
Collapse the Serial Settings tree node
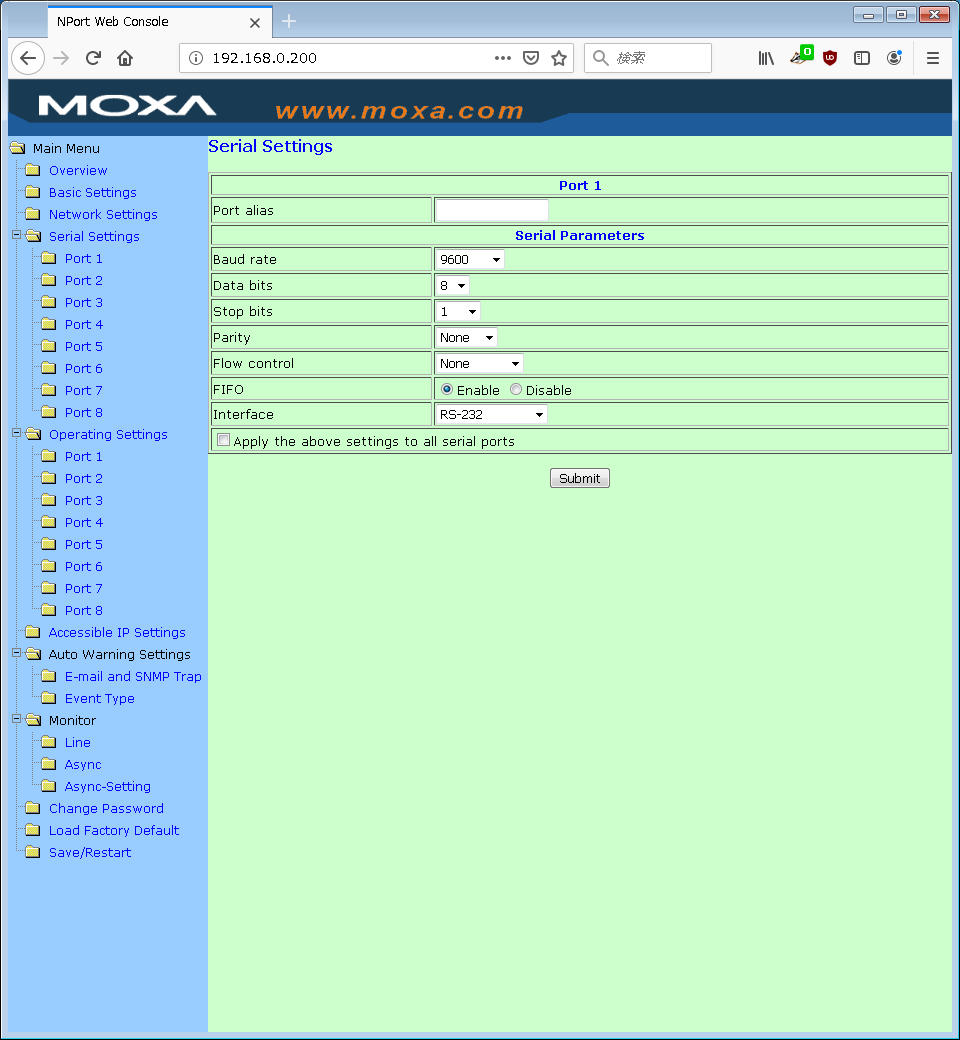pos(17,235)
